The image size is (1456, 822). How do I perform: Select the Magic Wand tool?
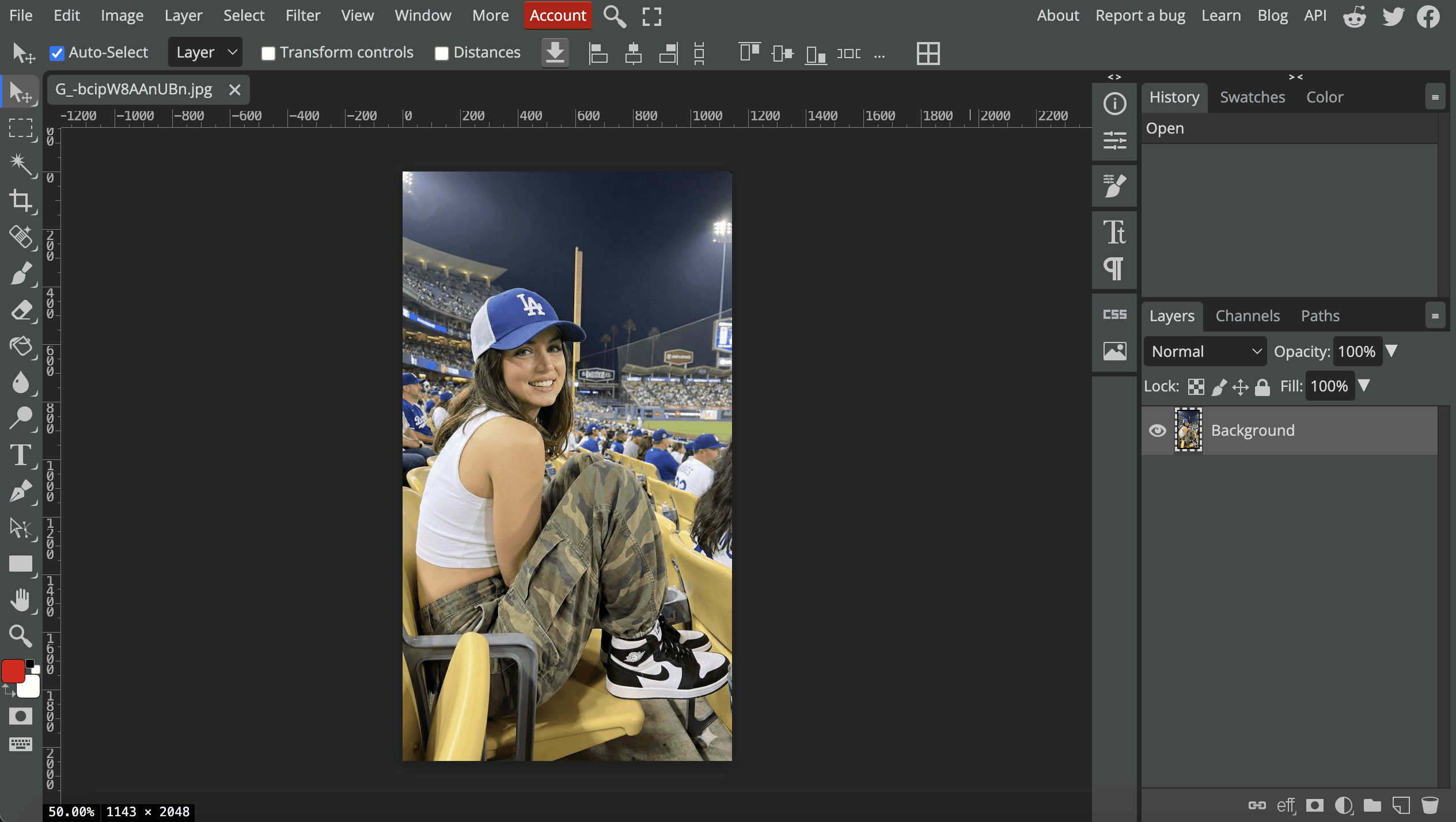tap(21, 164)
